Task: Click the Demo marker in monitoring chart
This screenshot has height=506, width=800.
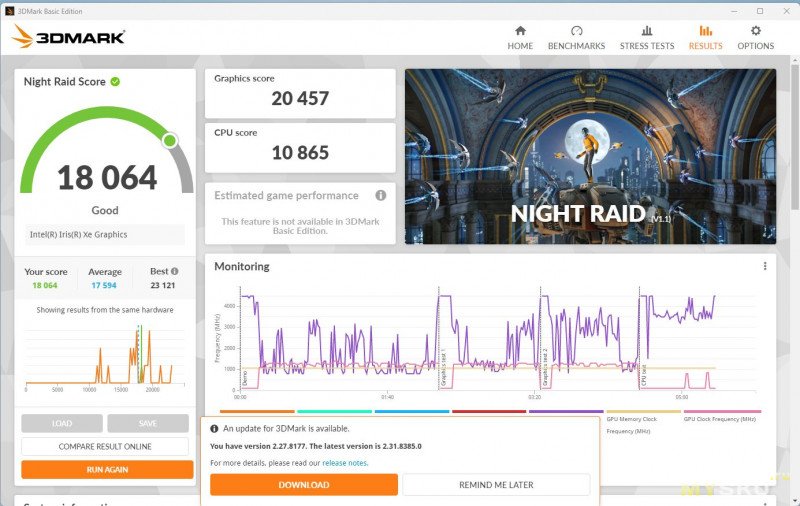Action: (244, 378)
